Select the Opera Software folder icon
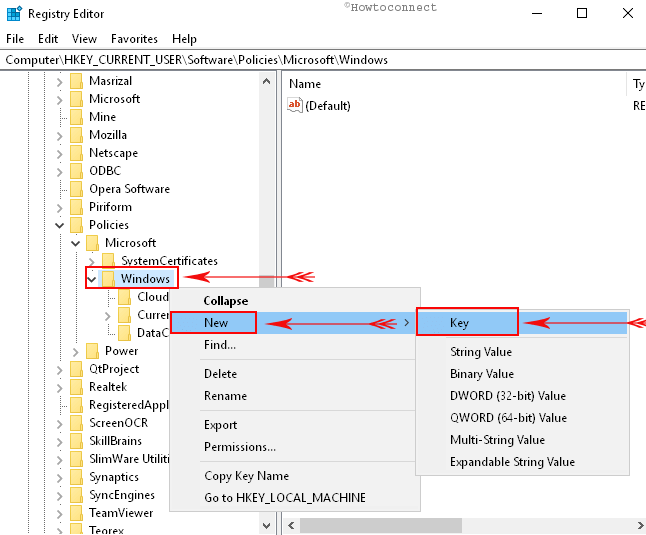The height and width of the screenshot is (535, 646). [77, 189]
